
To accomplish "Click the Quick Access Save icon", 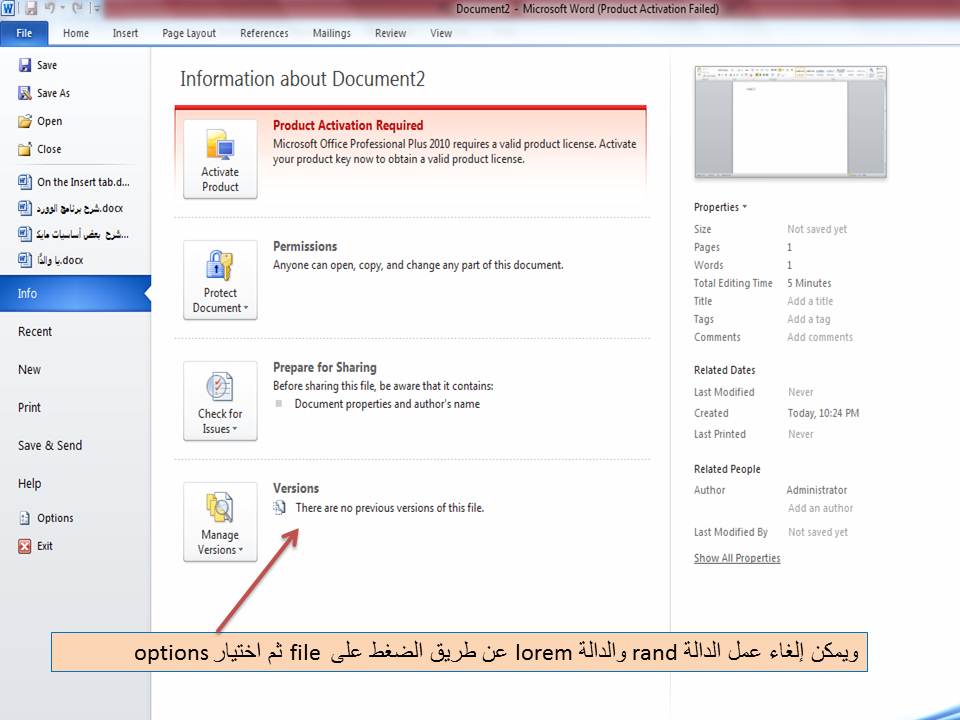I will (x=31, y=9).
